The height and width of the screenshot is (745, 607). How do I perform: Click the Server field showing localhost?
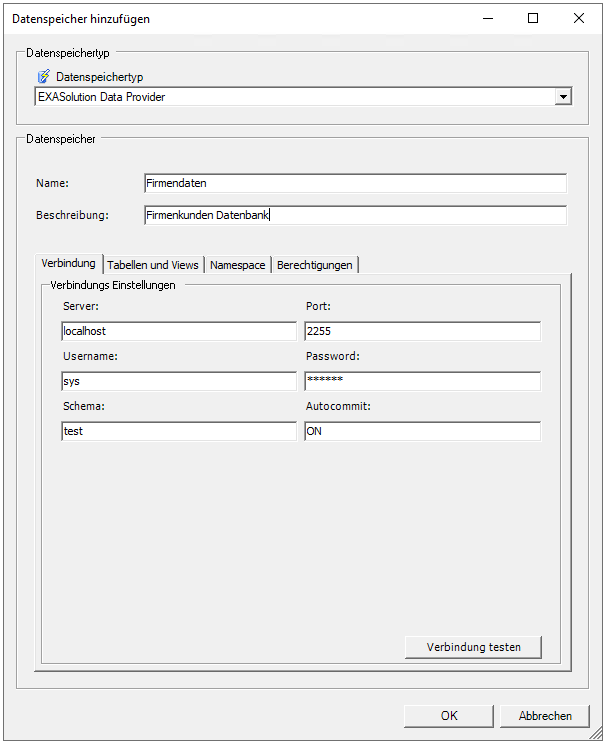[179, 331]
